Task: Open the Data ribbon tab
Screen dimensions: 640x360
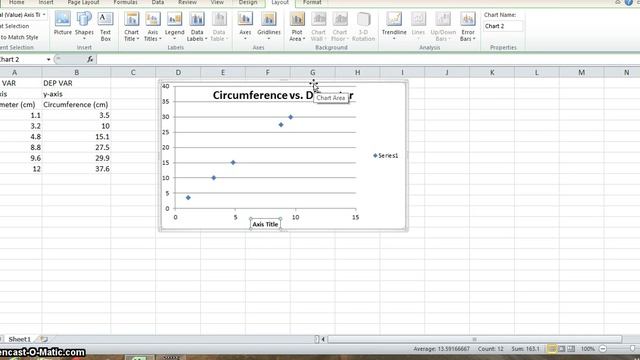Action: click(x=158, y=2)
